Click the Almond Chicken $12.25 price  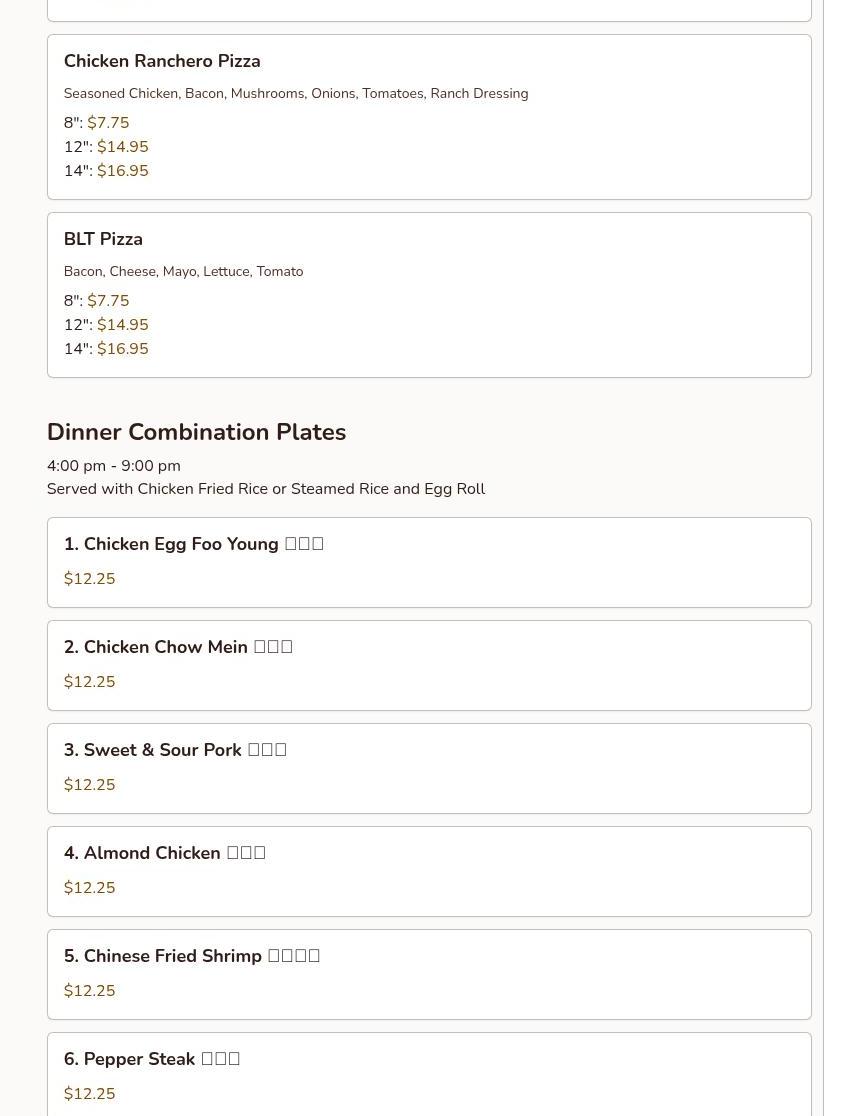(x=90, y=888)
